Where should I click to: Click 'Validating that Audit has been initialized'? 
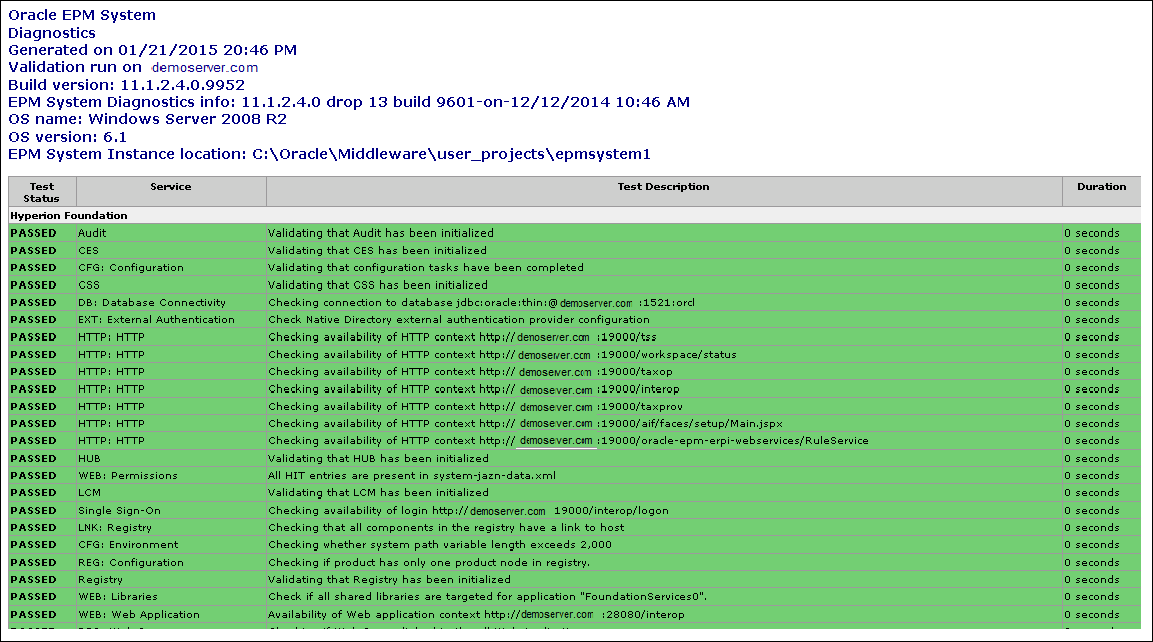pos(381,233)
